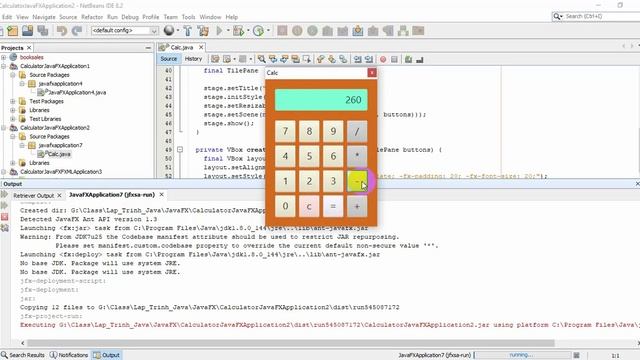Click the Settings icon in Output sidebar
Viewport: 640px width, 360px height.
[x=4, y=228]
